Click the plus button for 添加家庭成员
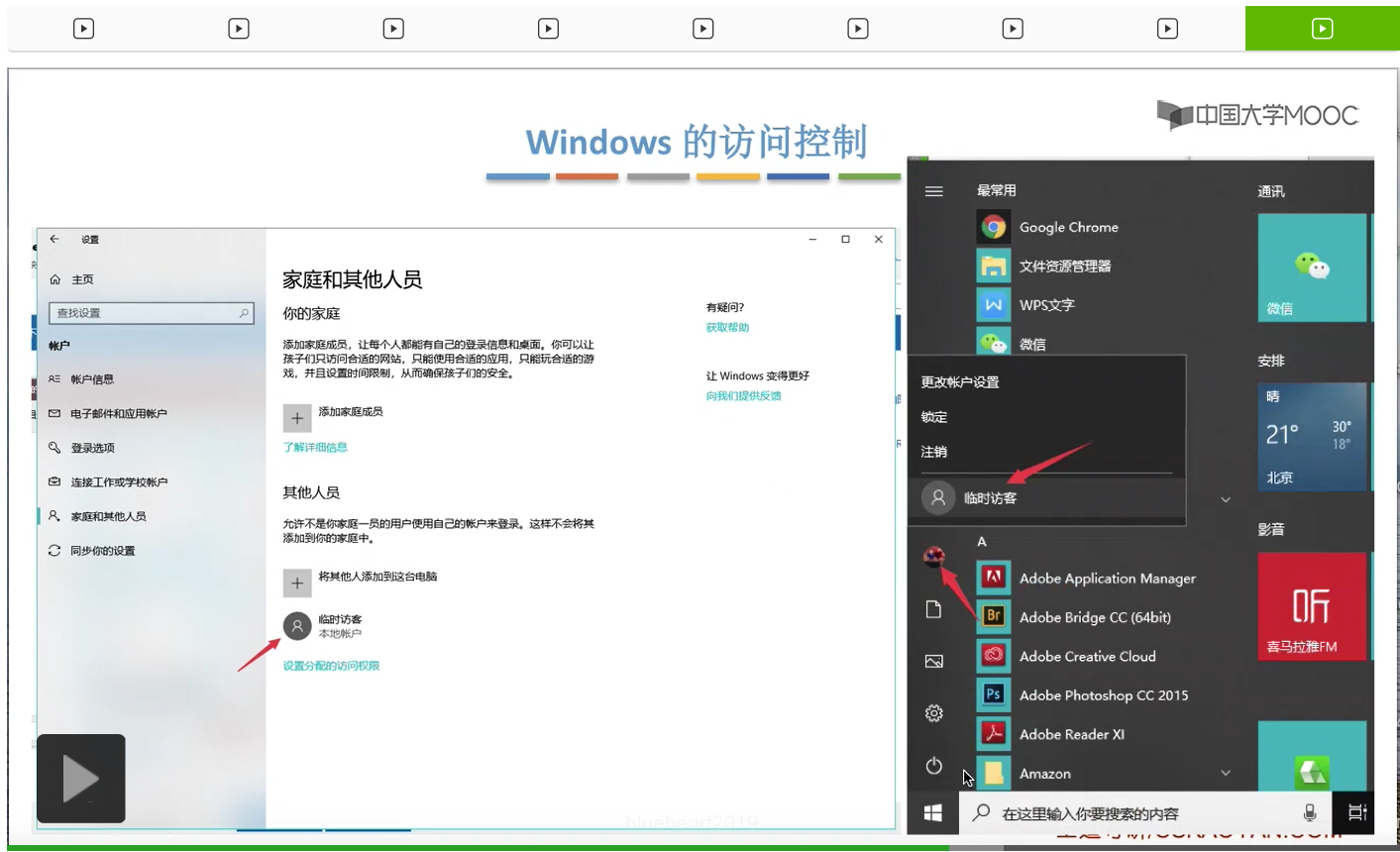This screenshot has height=852, width=1400. pyautogui.click(x=297, y=418)
